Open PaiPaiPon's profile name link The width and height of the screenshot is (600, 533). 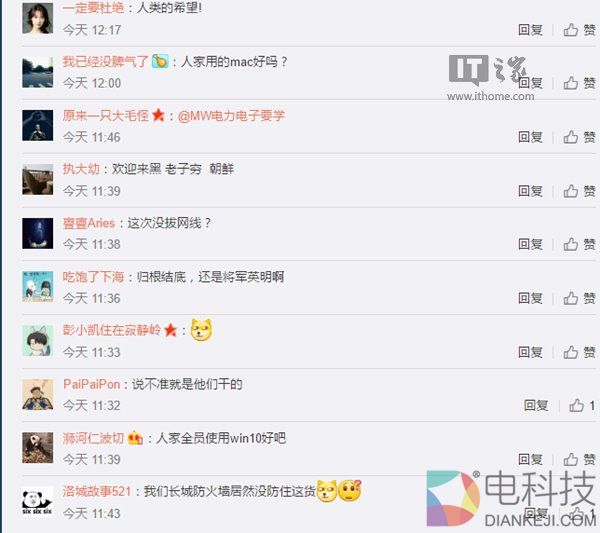(91, 384)
